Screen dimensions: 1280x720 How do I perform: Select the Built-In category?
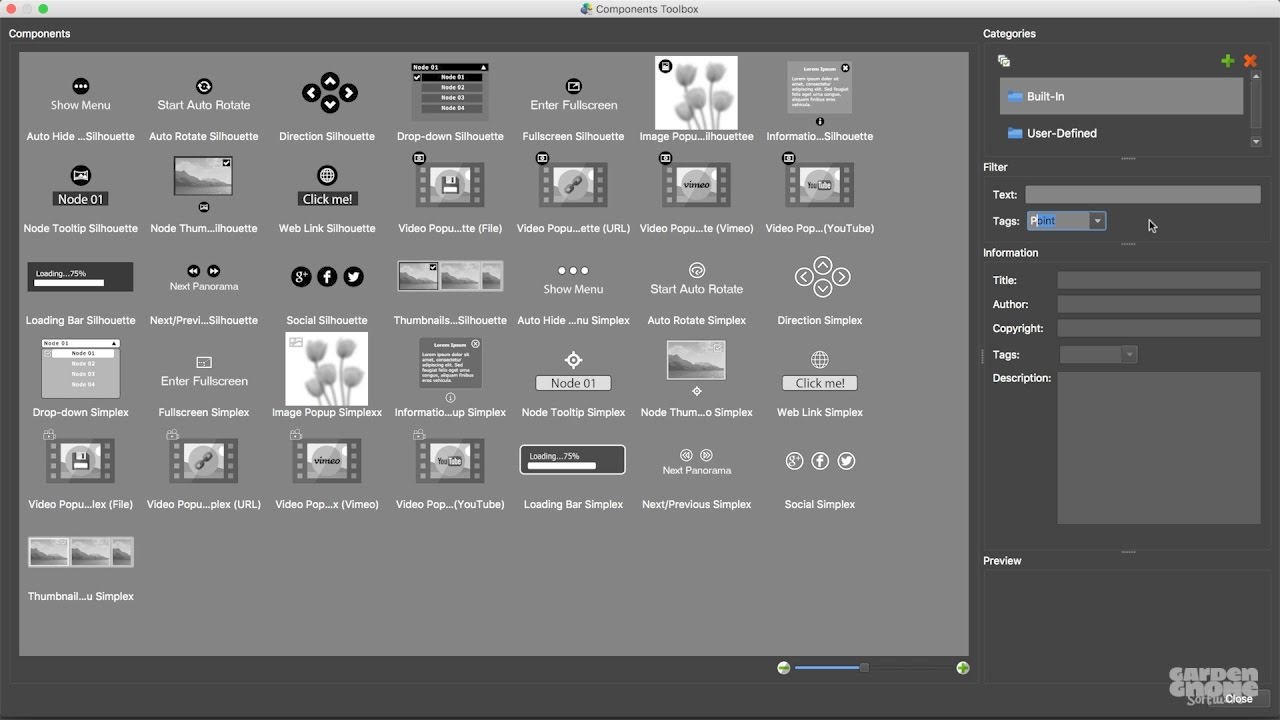click(1100, 97)
